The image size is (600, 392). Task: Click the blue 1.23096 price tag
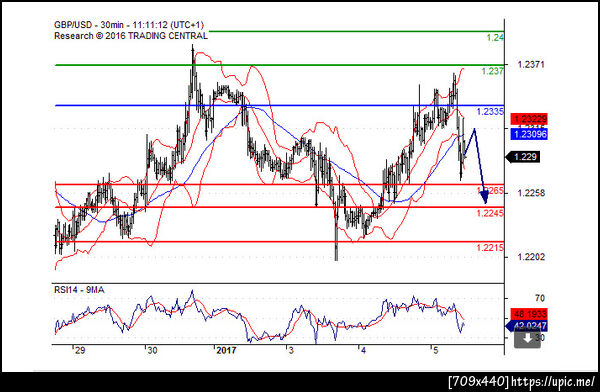click(x=529, y=134)
